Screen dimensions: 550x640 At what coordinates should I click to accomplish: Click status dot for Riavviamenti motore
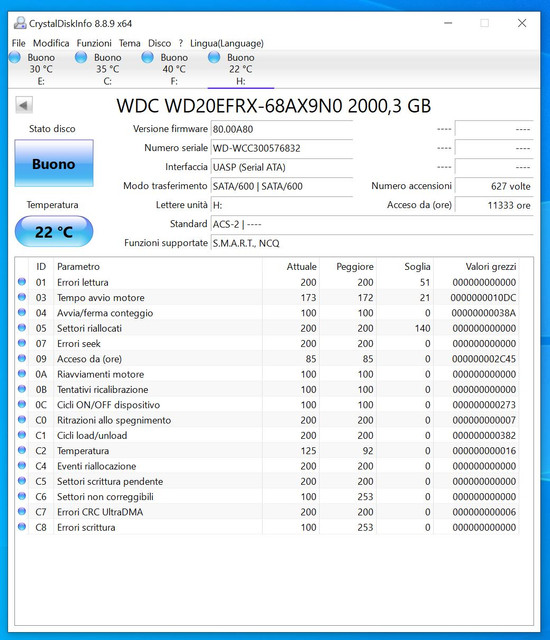[x=22, y=373]
